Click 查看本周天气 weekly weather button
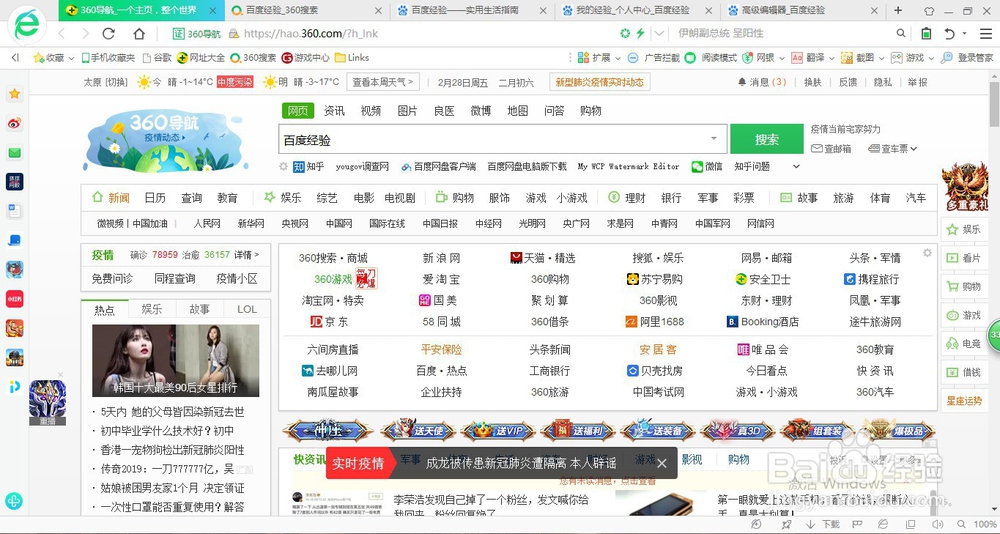The height and width of the screenshot is (534, 1000). tap(383, 82)
